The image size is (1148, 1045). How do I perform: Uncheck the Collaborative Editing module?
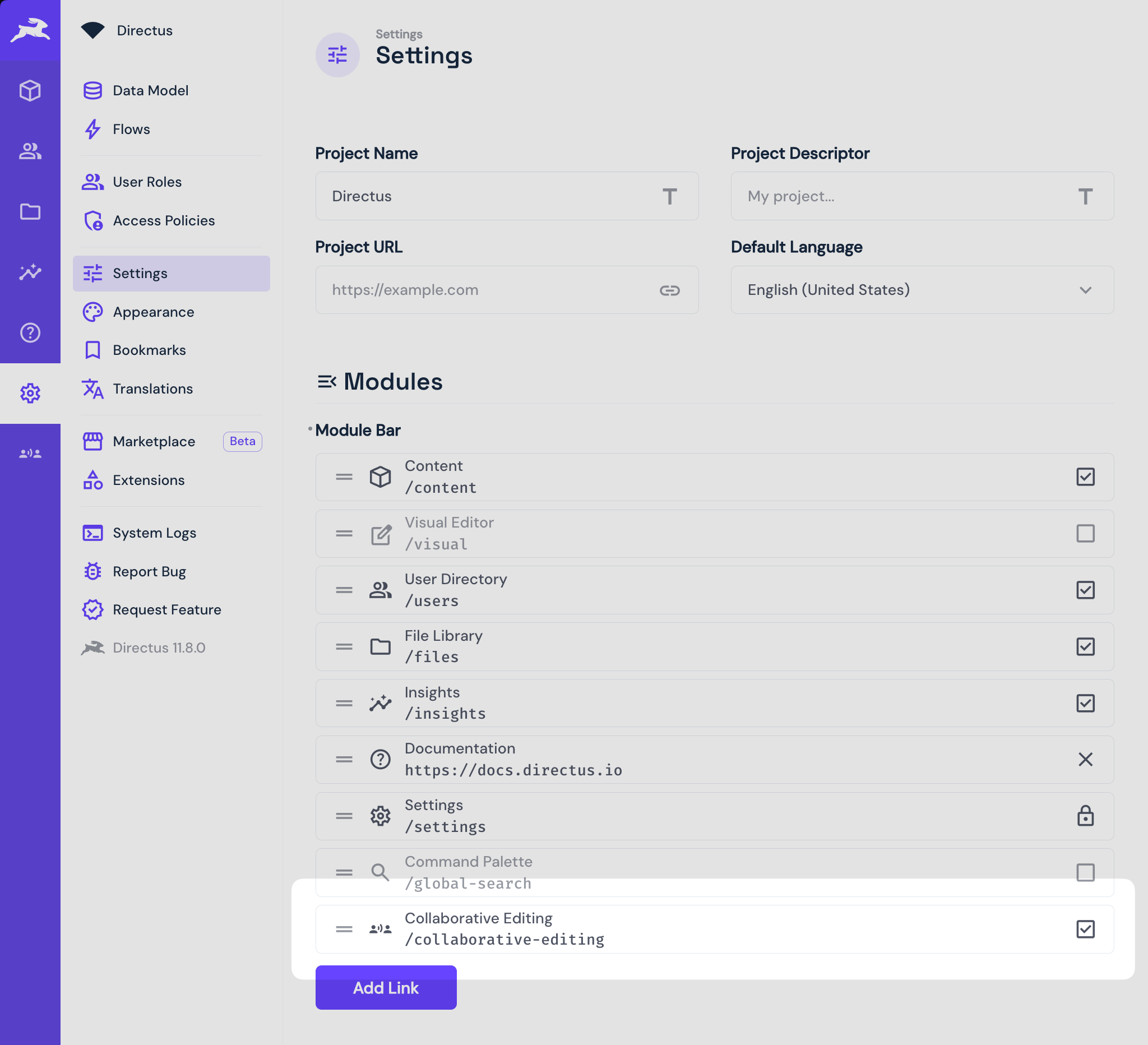(x=1085, y=929)
